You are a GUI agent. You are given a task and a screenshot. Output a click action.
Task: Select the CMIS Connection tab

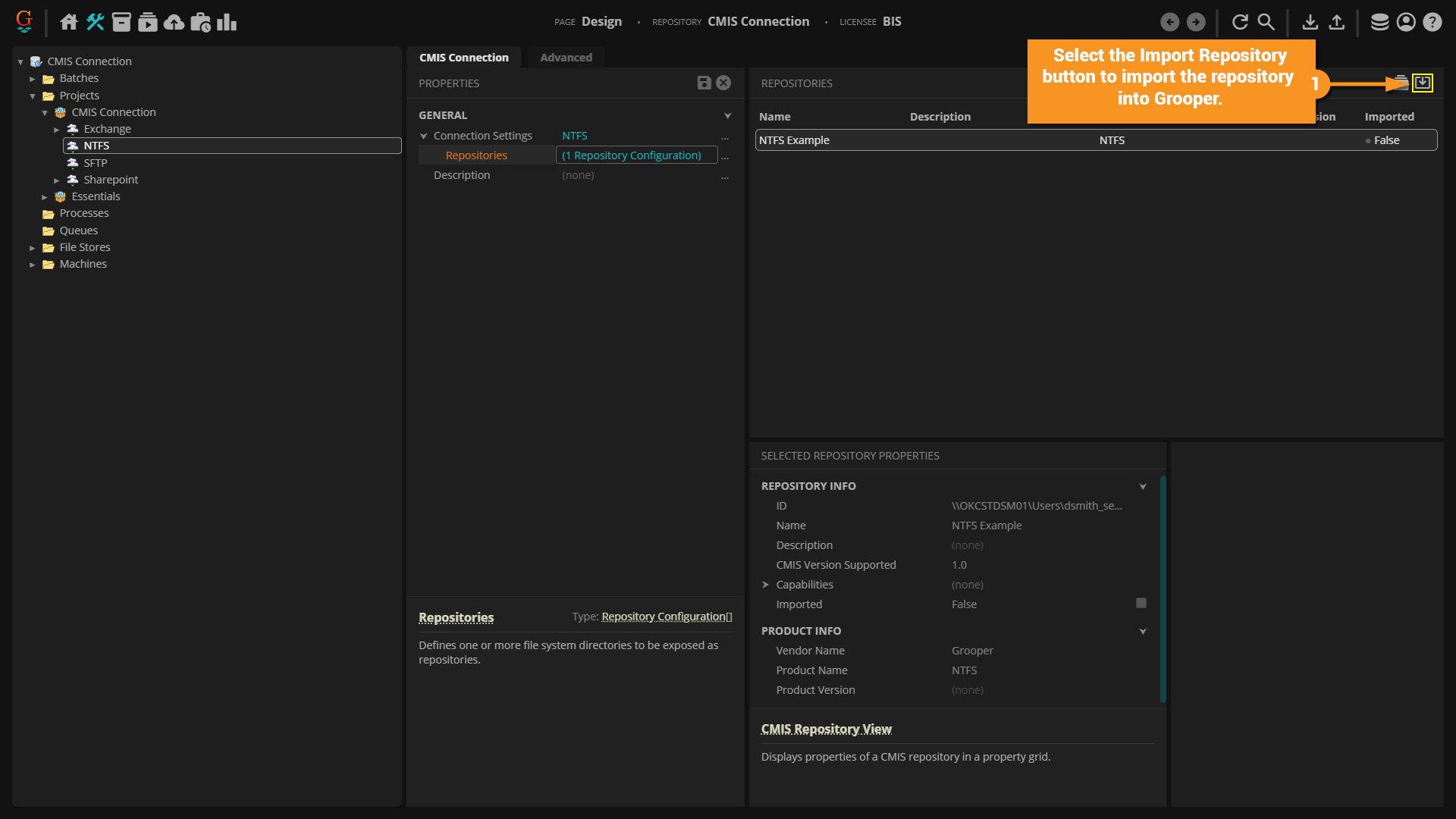click(x=463, y=58)
